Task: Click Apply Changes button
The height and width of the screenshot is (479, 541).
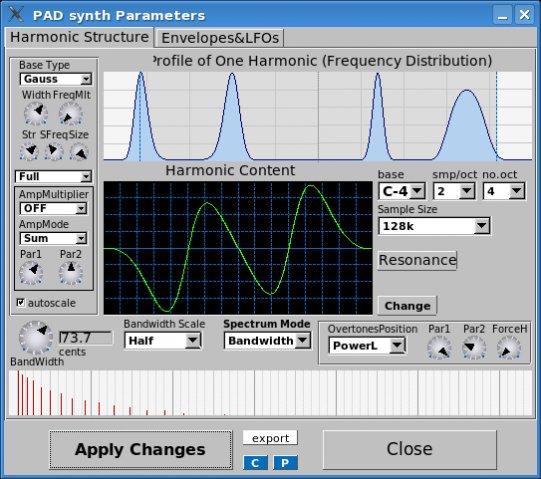Action: pyautogui.click(x=141, y=450)
